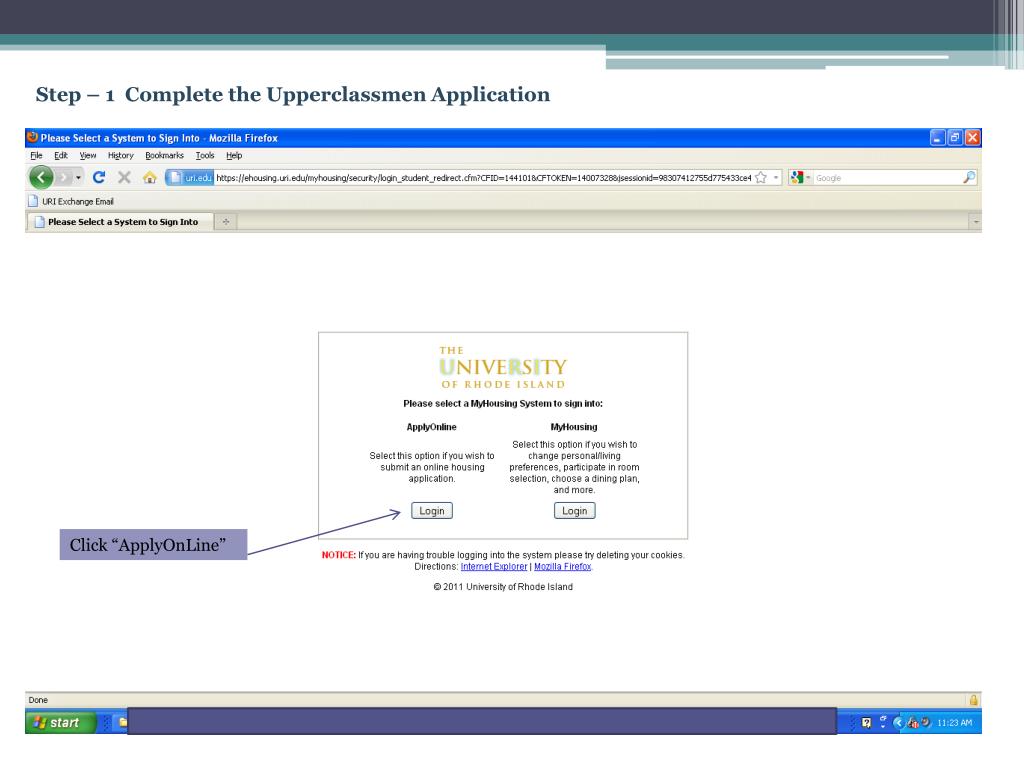The width and height of the screenshot is (1024, 768).
Task: Open the Help menu
Action: tap(234, 155)
